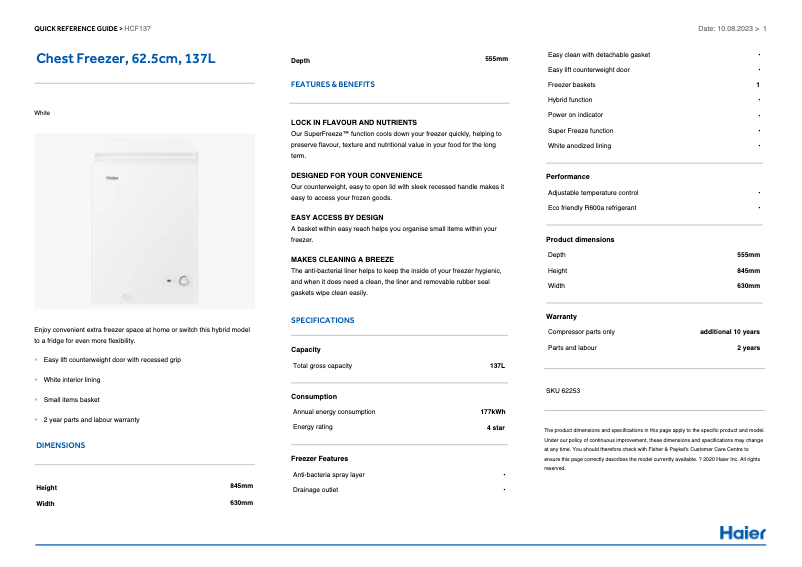802x567 pixels.
Task: Click the SPECIFICATIONS section heading
Action: (x=322, y=320)
